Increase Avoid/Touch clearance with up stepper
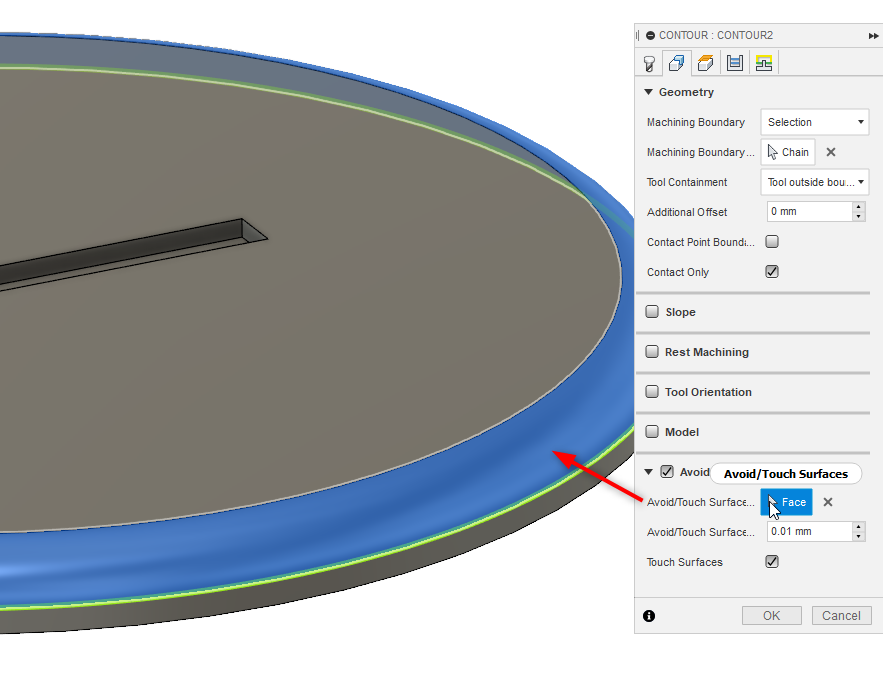This screenshot has height=698, width=883. point(858,527)
